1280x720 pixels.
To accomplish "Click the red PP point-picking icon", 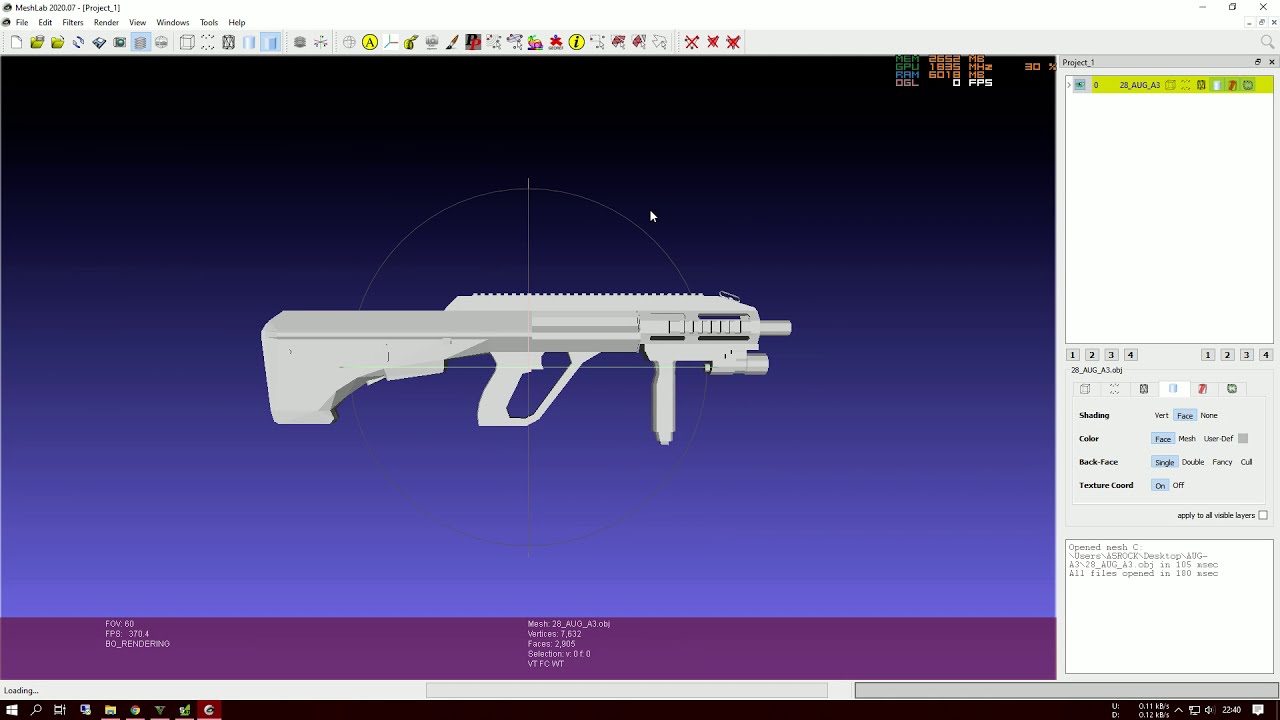I will [473, 42].
